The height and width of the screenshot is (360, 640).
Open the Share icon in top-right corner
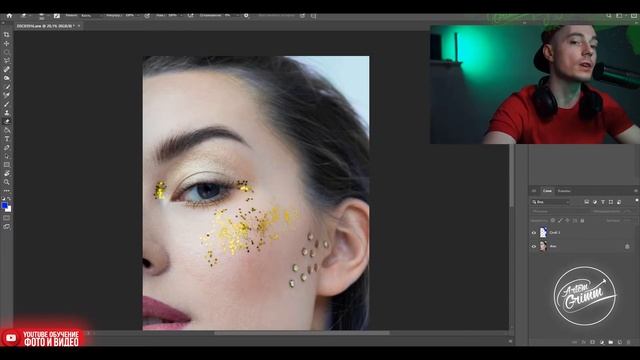click(634, 16)
